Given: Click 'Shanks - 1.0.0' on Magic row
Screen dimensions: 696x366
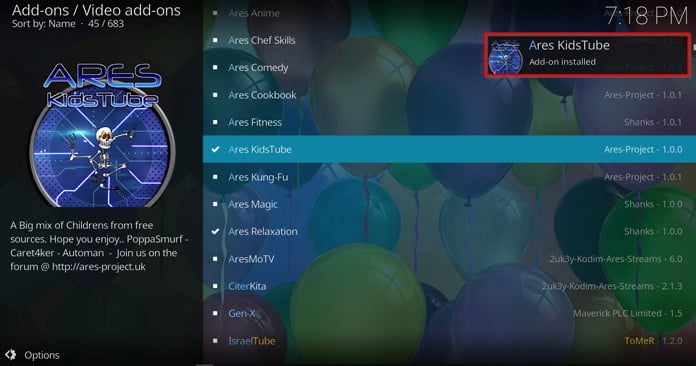Looking at the screenshot, I should [653, 204].
